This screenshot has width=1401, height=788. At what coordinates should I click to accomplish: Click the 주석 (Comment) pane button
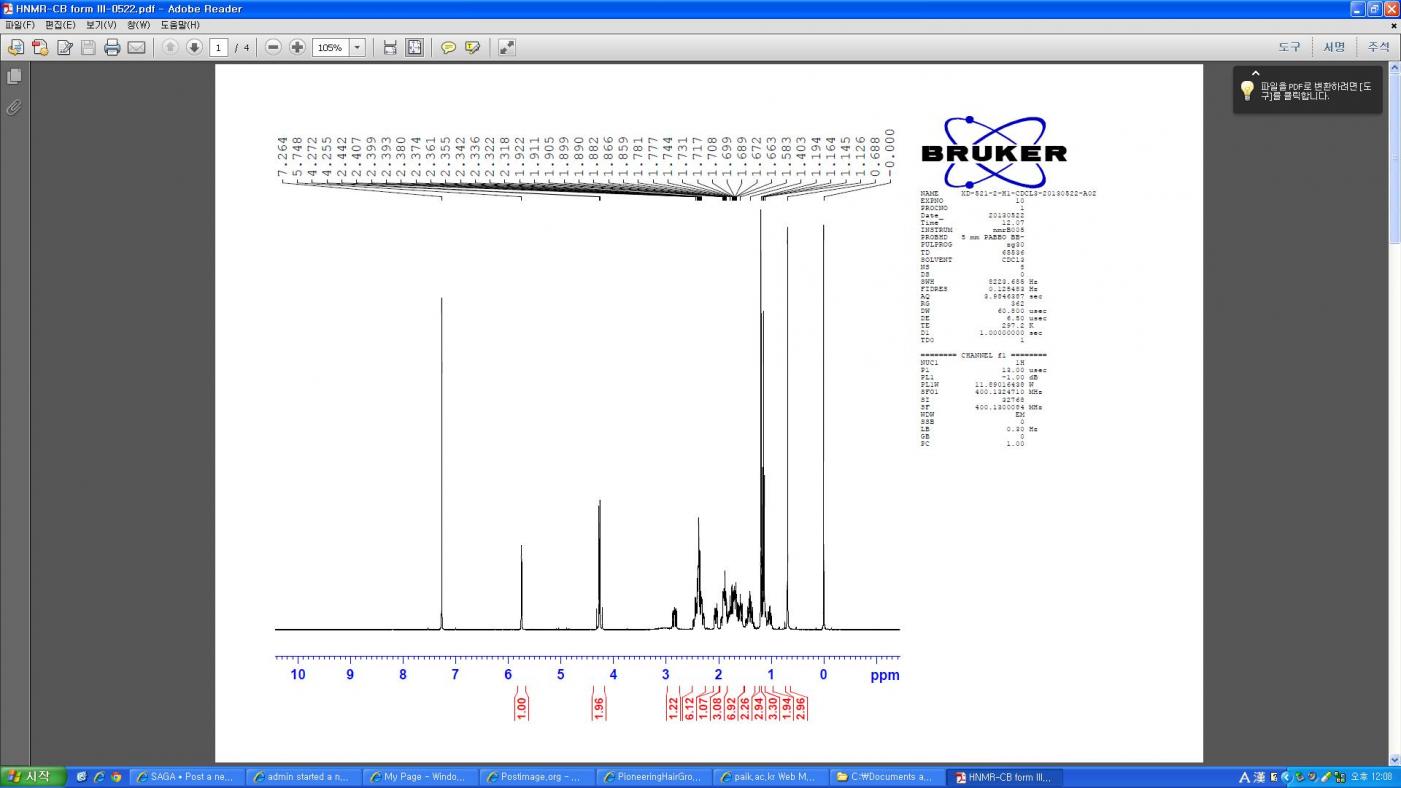[x=1378, y=47]
